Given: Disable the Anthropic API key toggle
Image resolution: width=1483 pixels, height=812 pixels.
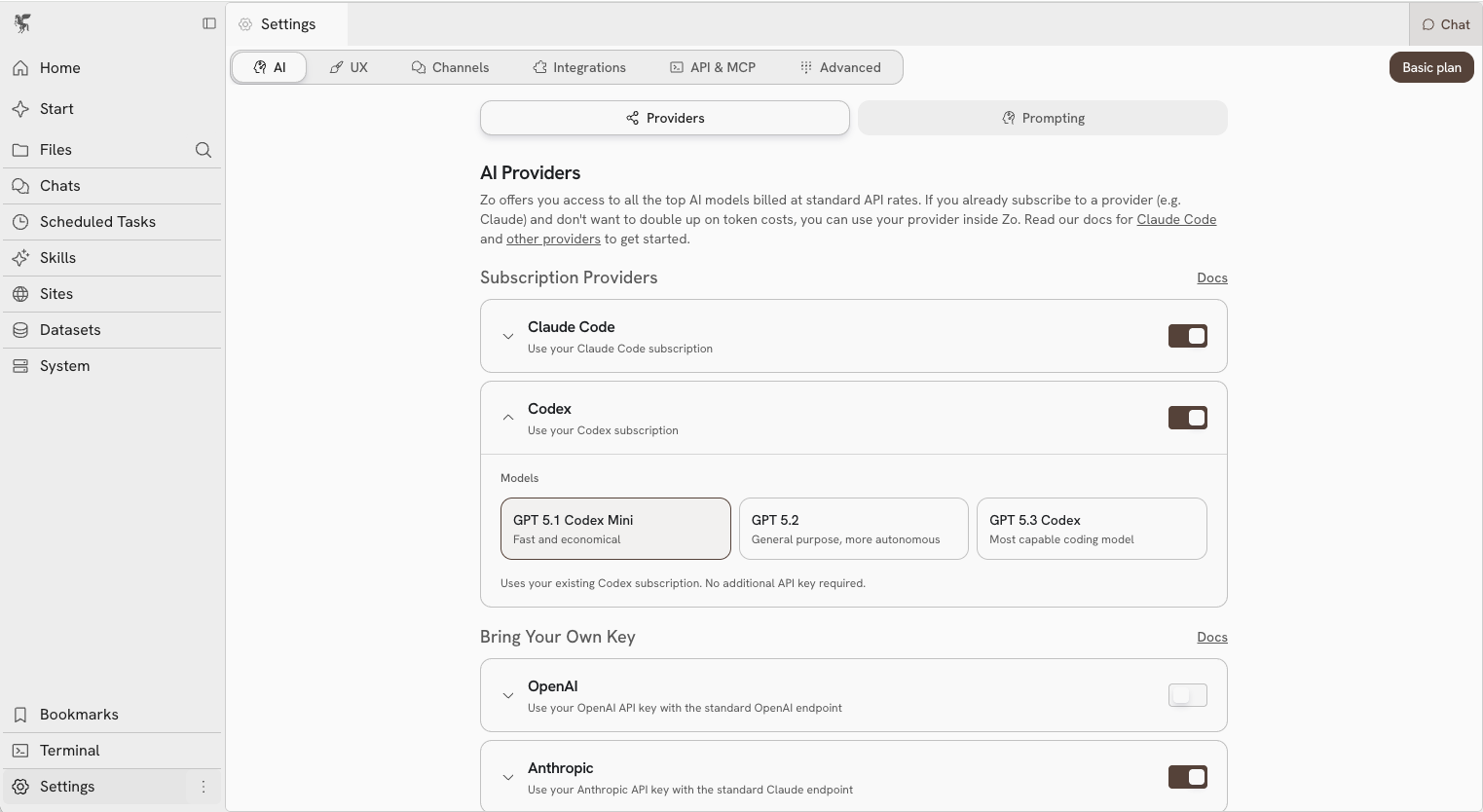Looking at the screenshot, I should point(1188,777).
